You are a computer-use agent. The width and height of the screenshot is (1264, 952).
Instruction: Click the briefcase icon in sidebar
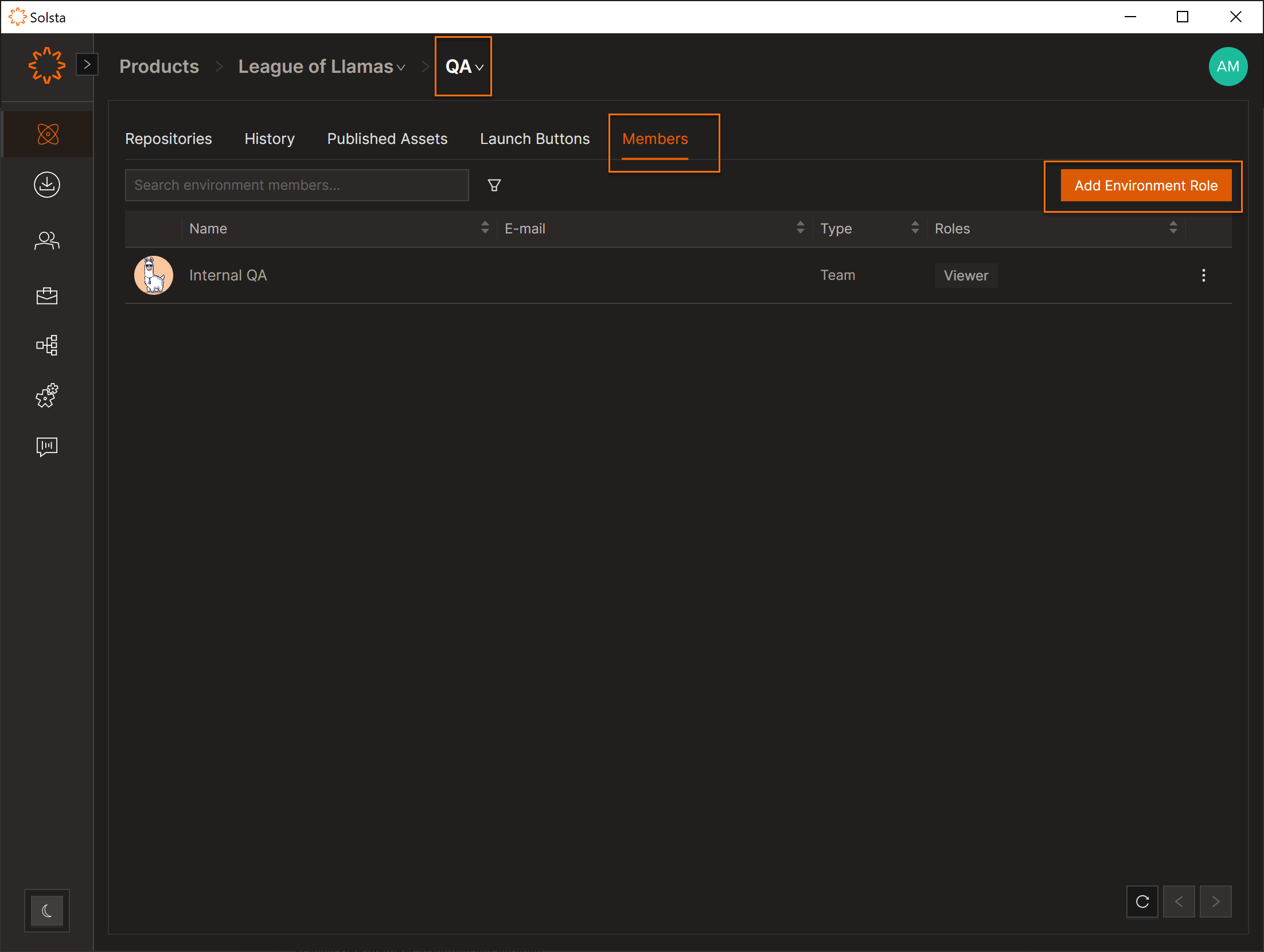tap(47, 296)
